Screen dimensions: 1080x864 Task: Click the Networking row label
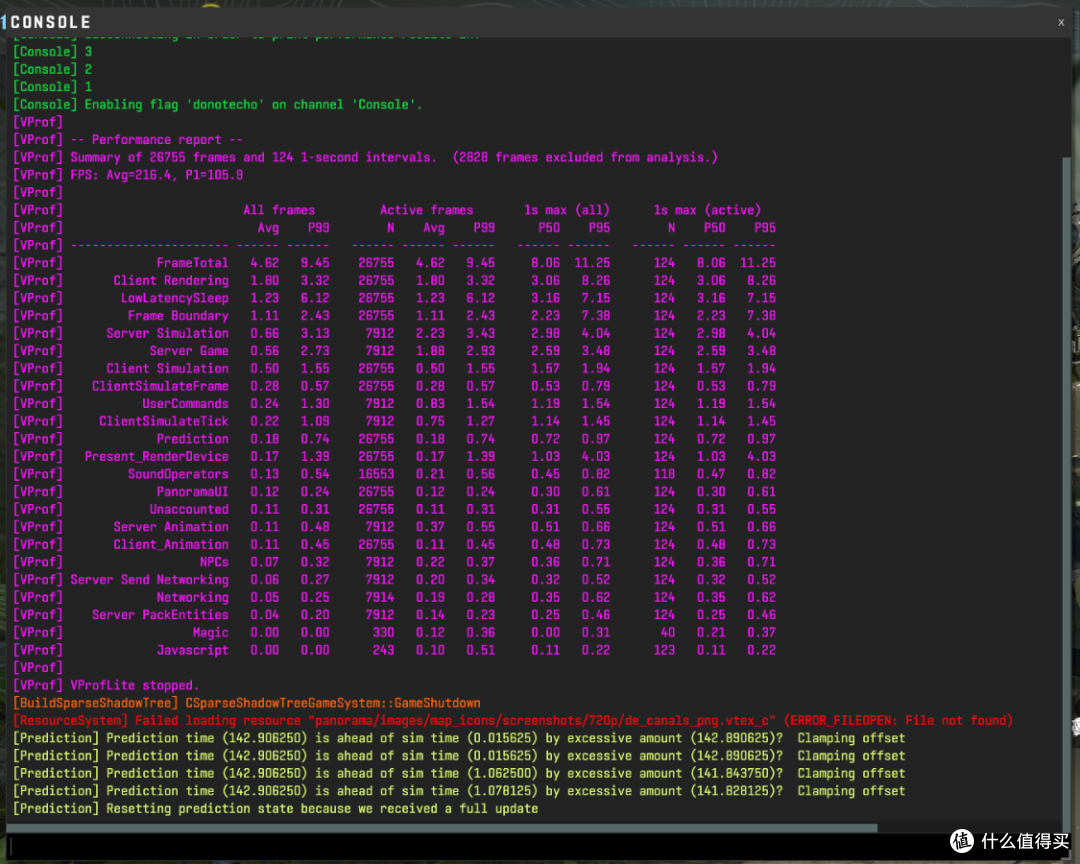point(192,597)
